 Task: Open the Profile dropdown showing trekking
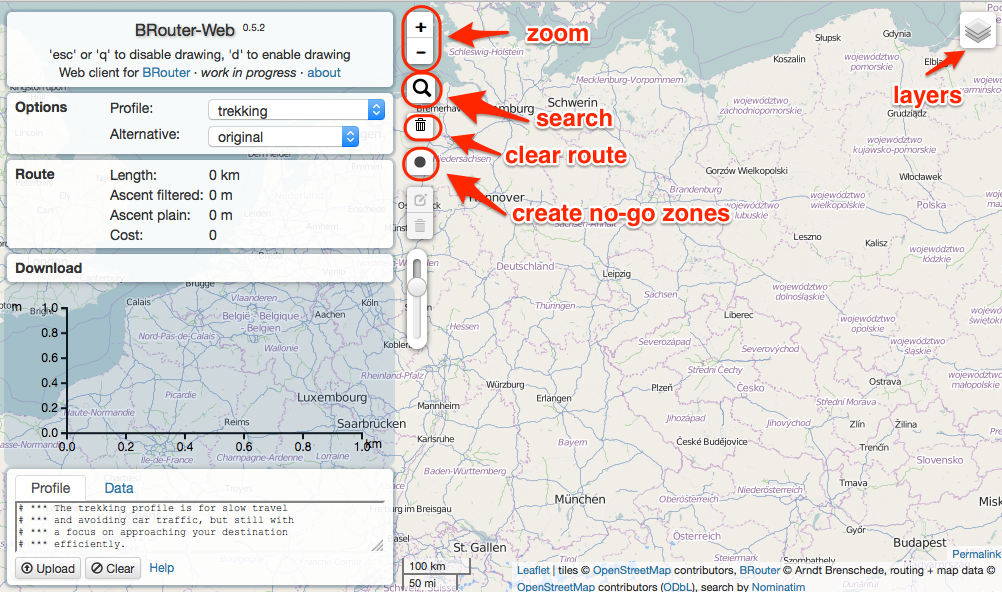point(296,110)
